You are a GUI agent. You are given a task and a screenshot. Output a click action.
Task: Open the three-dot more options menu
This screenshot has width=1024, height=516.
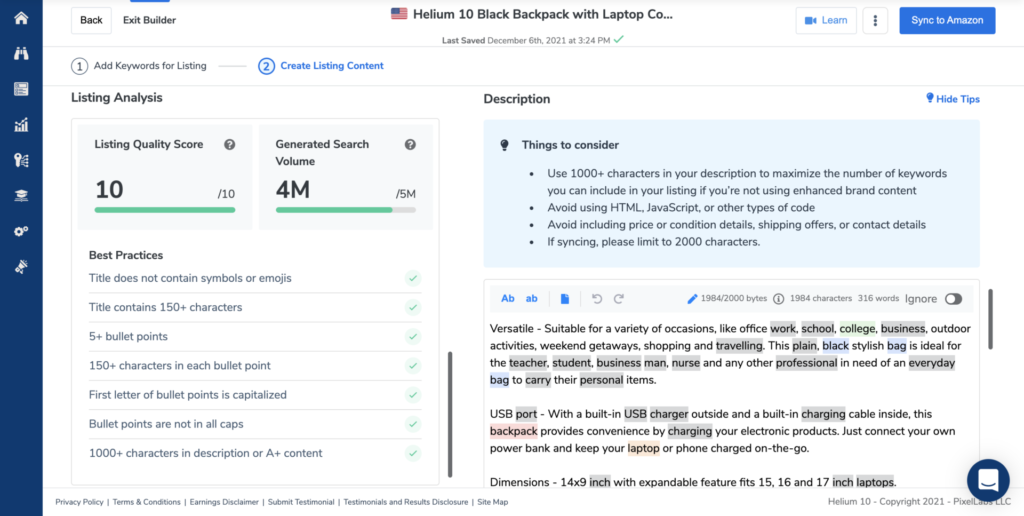(x=875, y=20)
